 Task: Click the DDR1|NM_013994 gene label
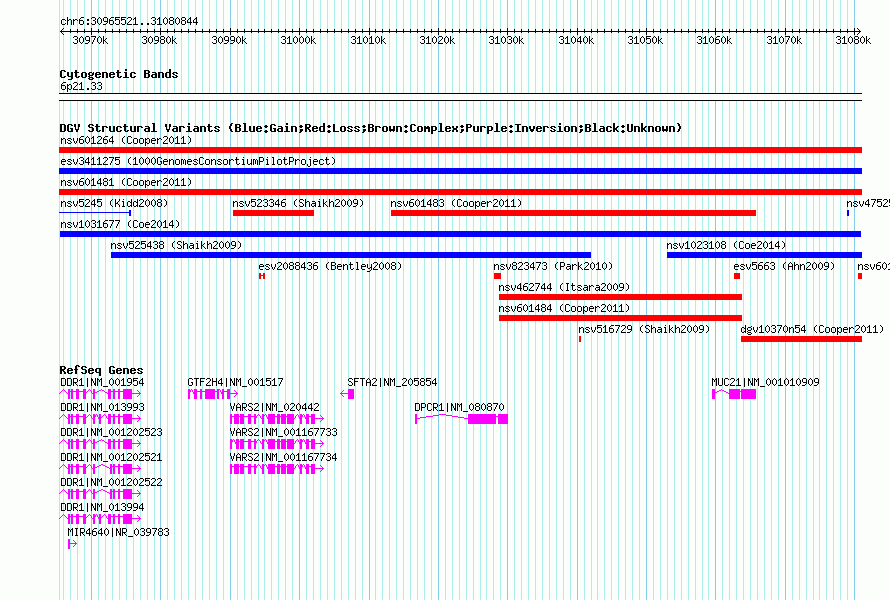tap(102, 507)
